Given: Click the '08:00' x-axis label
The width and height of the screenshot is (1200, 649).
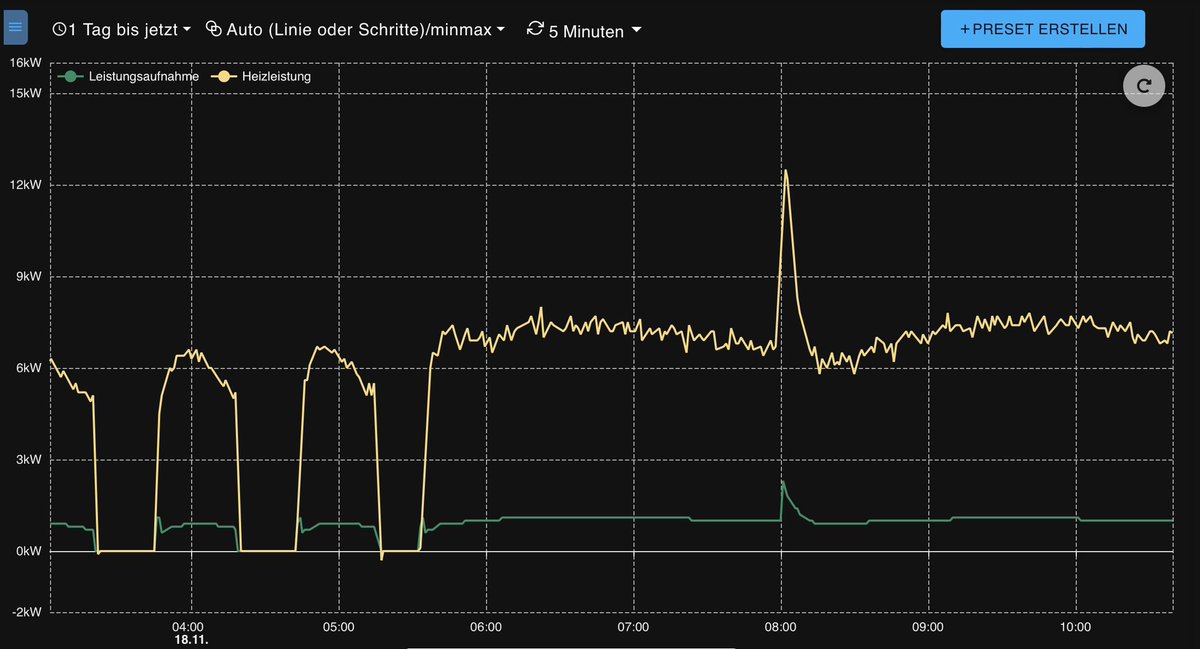Looking at the screenshot, I should (x=780, y=627).
